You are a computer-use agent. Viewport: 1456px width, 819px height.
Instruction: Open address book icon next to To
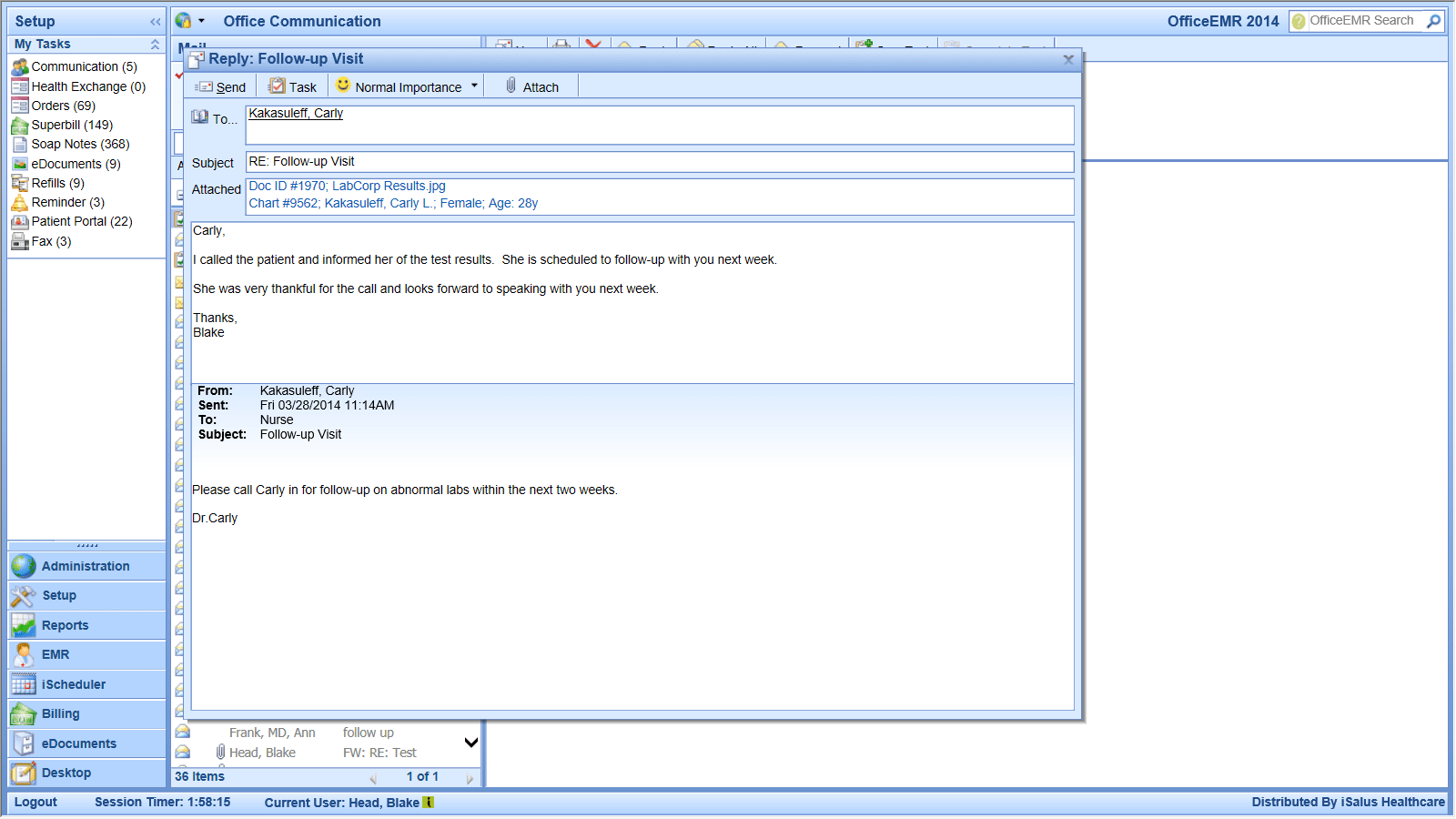point(200,117)
